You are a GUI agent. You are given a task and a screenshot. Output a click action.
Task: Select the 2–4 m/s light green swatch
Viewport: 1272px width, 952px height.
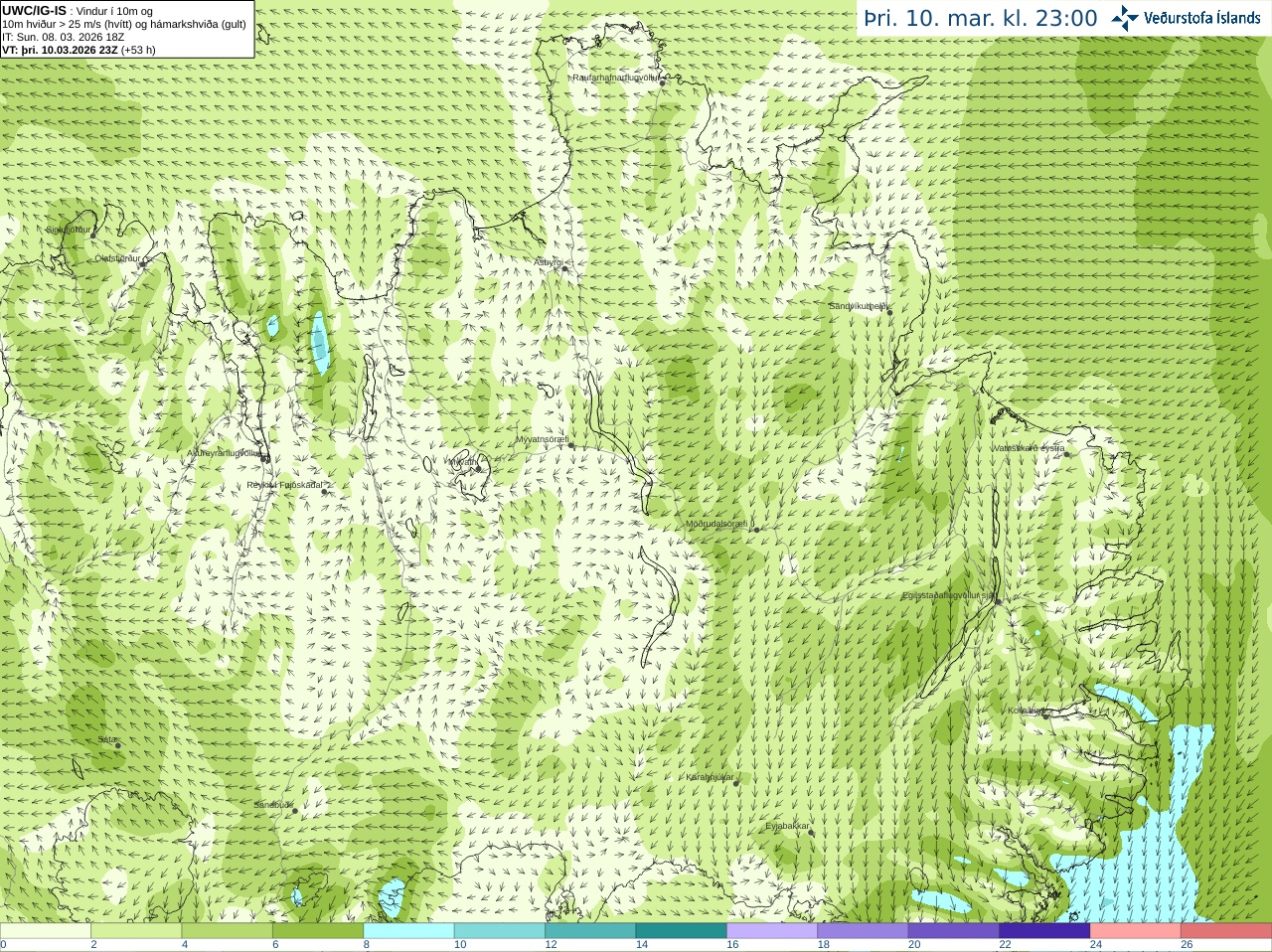coord(136,931)
